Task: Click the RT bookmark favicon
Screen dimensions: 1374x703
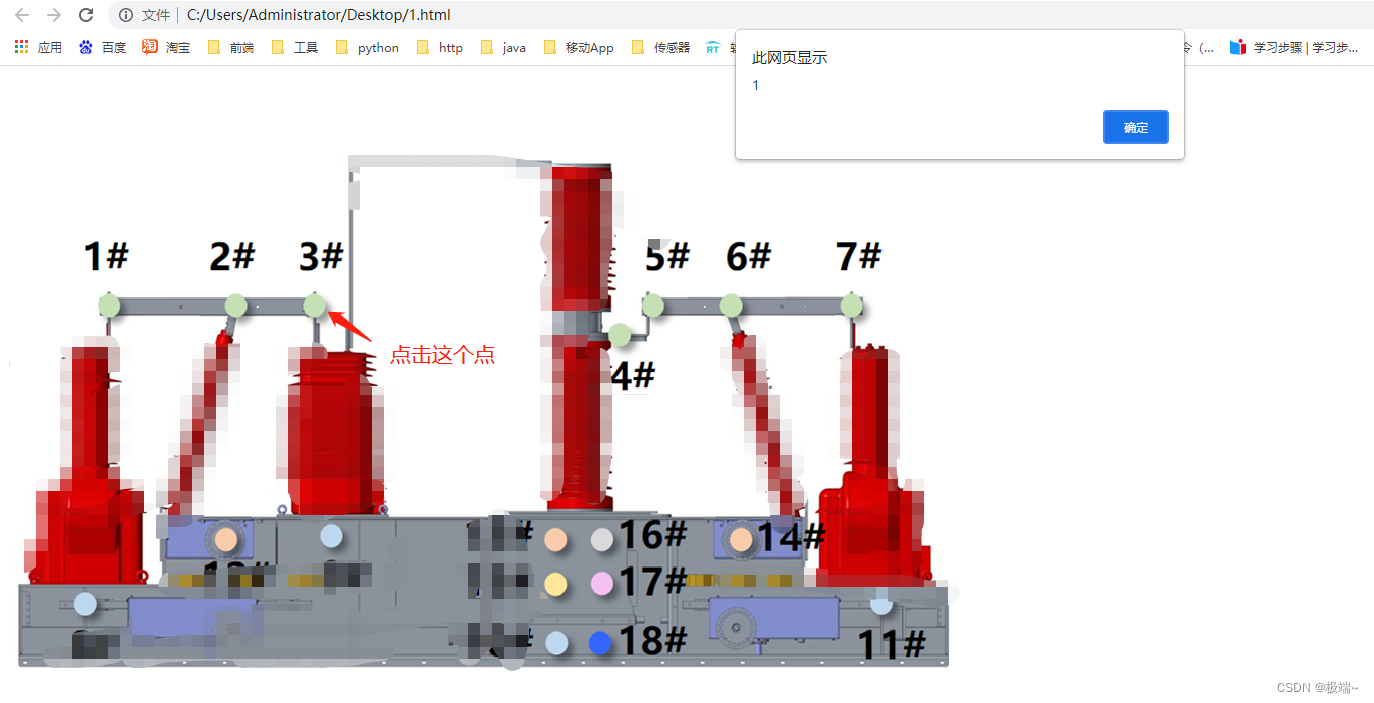Action: 712,46
